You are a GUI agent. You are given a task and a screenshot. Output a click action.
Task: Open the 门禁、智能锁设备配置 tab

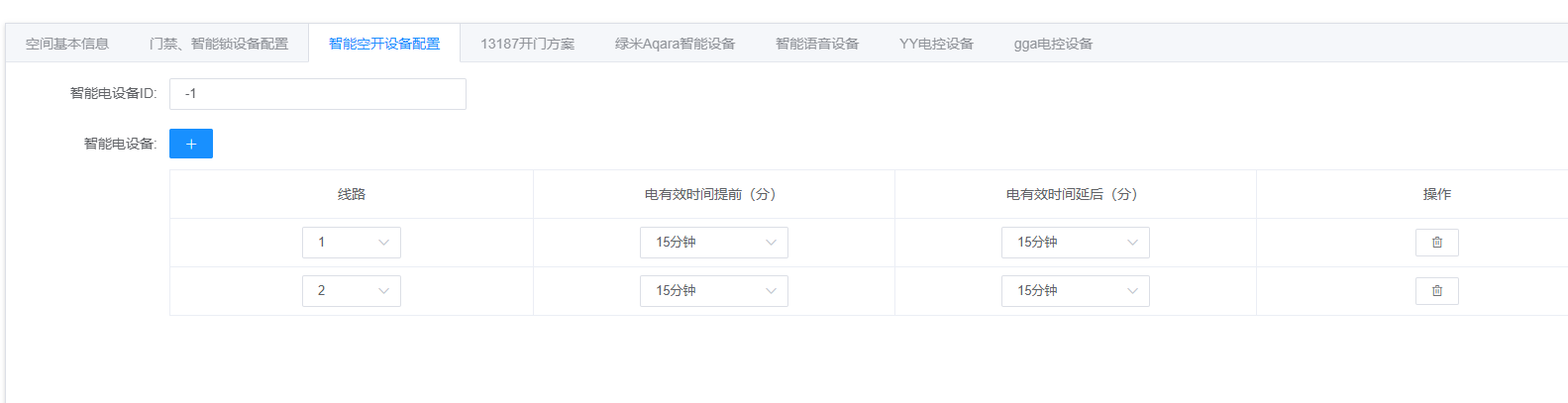coord(219,44)
